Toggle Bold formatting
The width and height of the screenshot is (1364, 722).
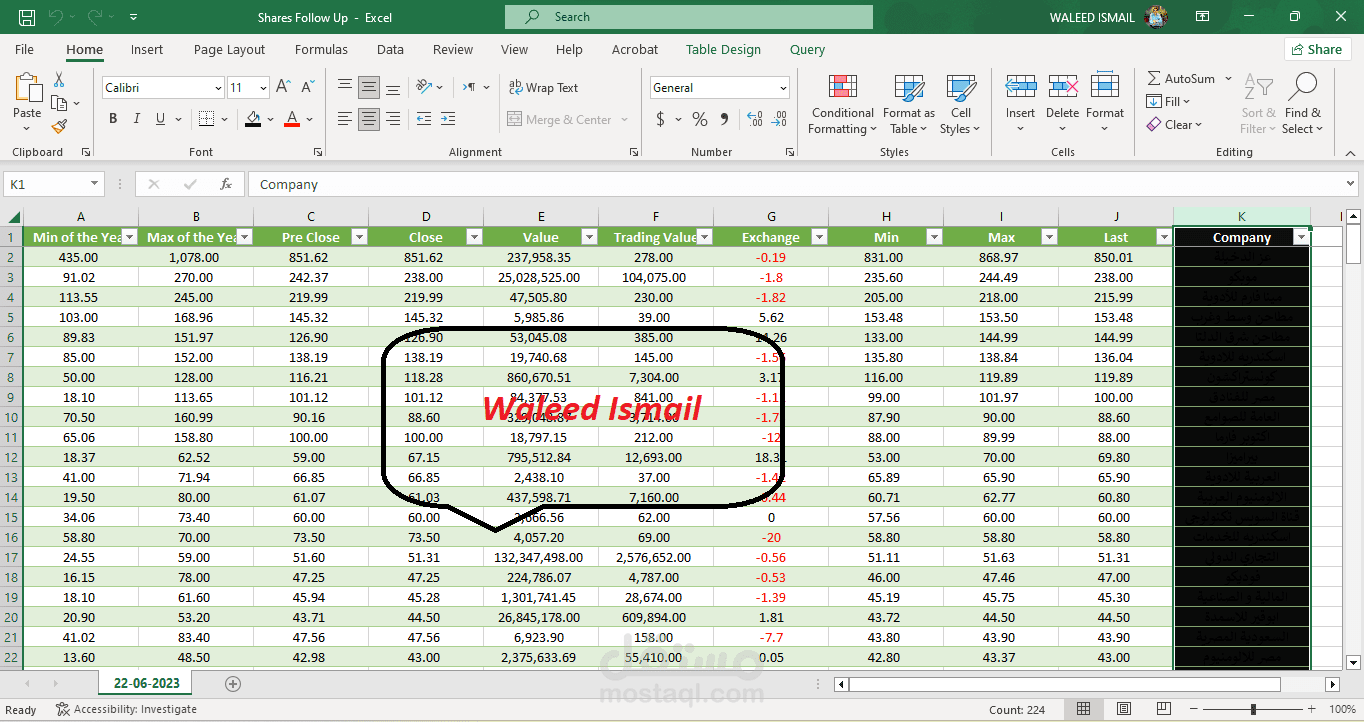coord(113,119)
